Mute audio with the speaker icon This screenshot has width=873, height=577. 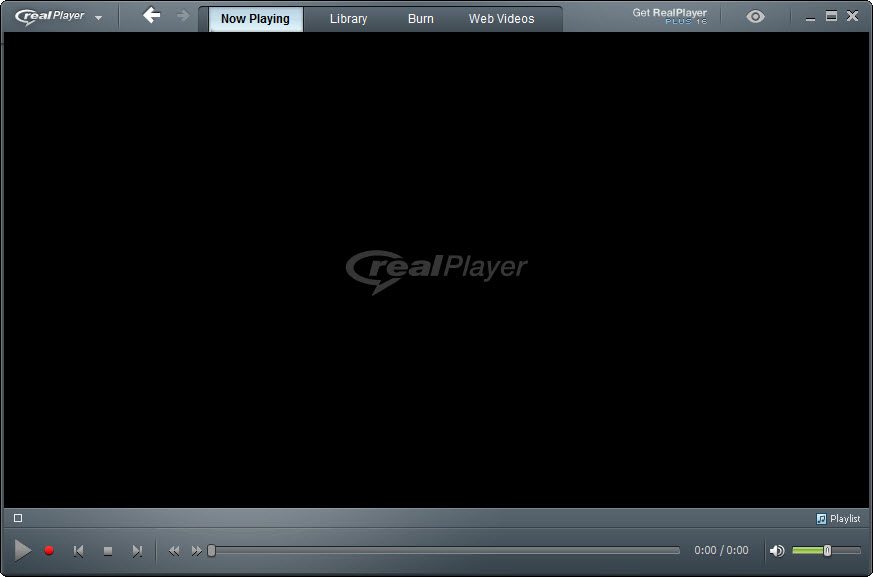(777, 551)
